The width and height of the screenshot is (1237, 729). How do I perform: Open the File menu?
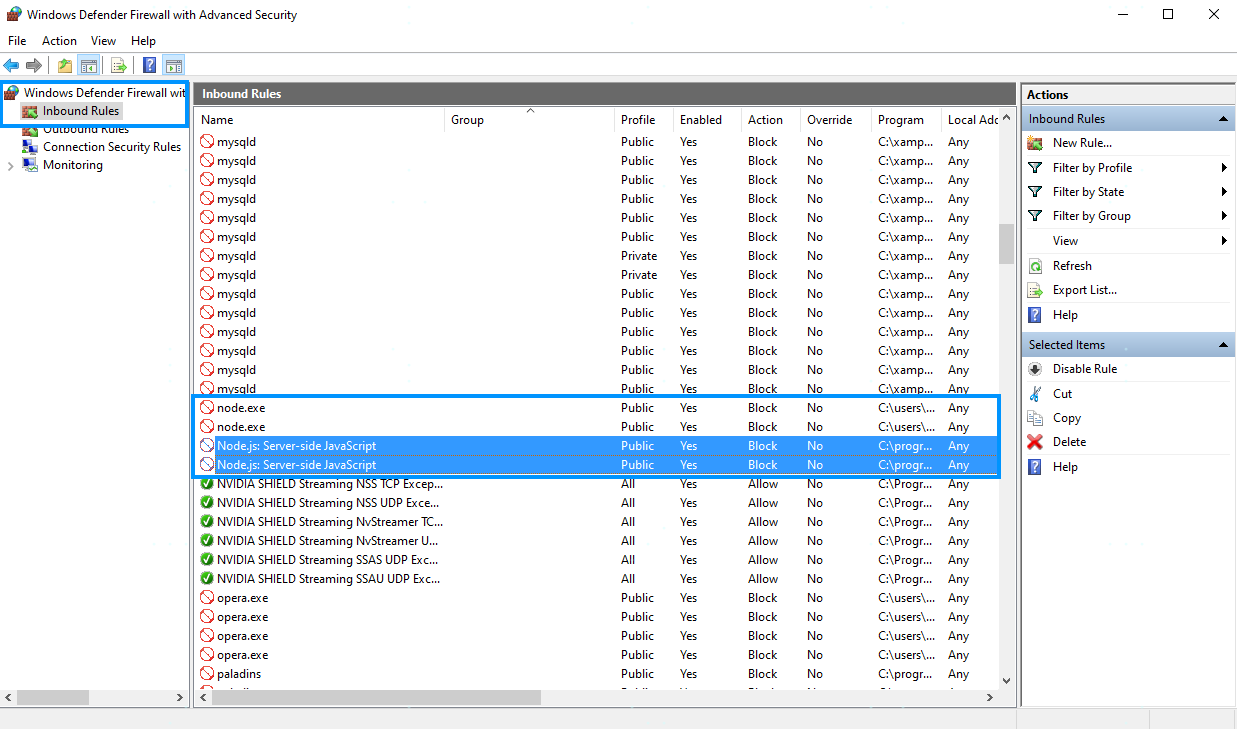pos(17,41)
